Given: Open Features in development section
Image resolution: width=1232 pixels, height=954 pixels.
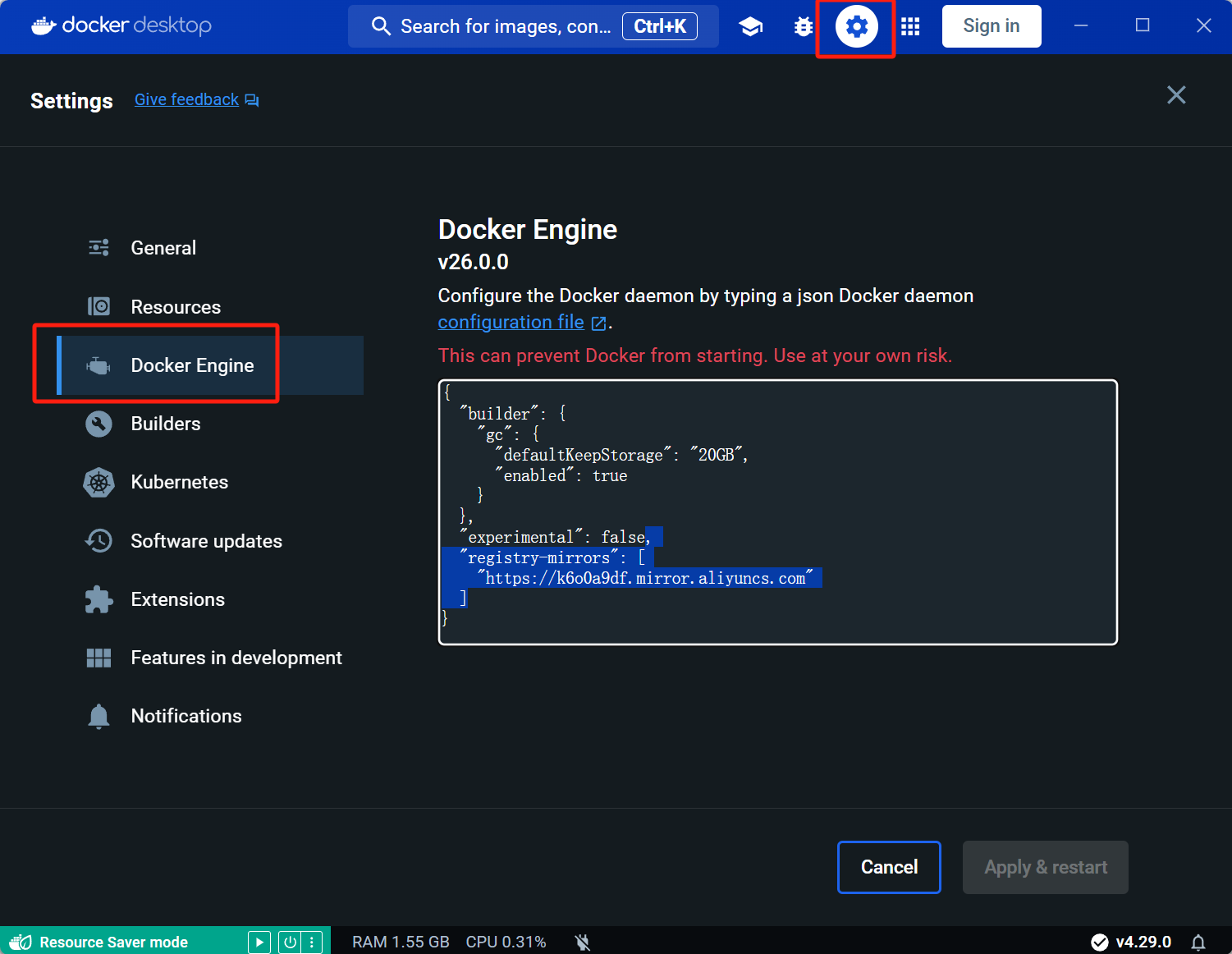Looking at the screenshot, I should coord(210,658).
